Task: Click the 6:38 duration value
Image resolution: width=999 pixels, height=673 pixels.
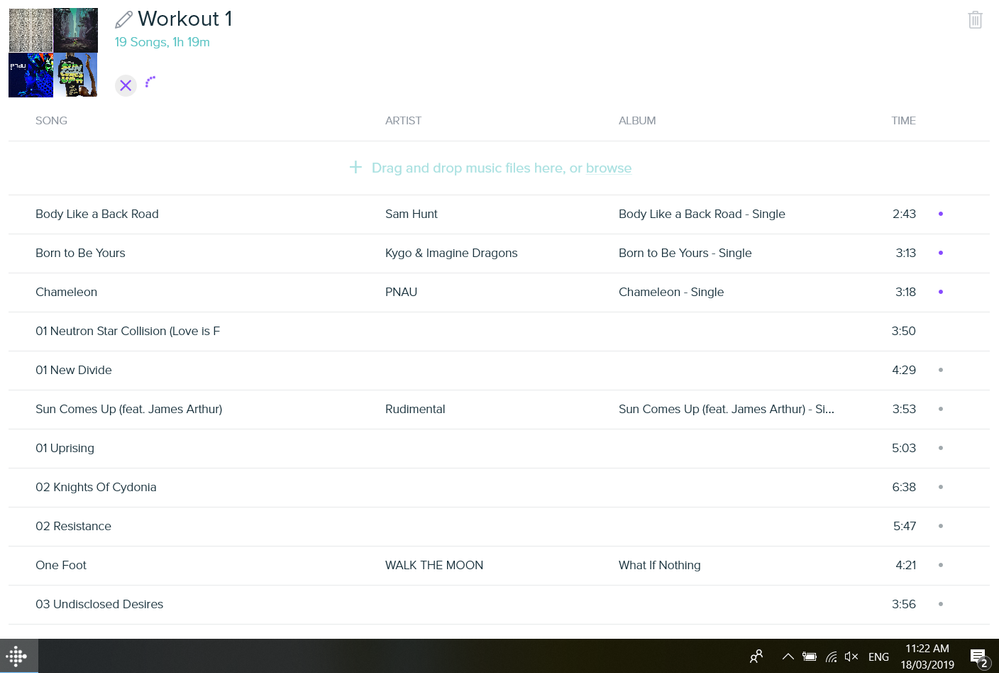Action: tap(903, 487)
